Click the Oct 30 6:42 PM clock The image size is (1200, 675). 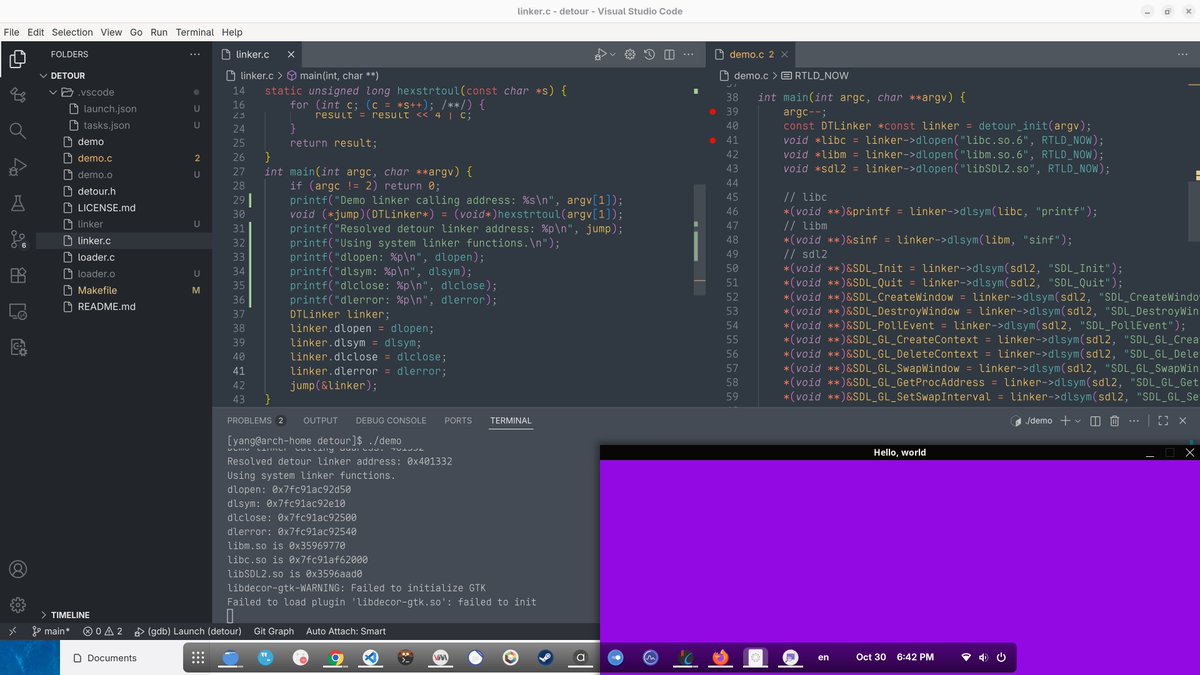pyautogui.click(x=895, y=658)
